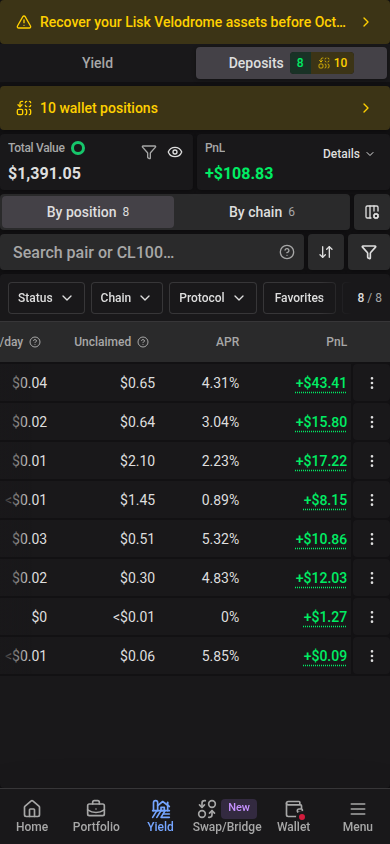The width and height of the screenshot is (390, 844).
Task: Click the /day column help icon
Action: point(35,342)
